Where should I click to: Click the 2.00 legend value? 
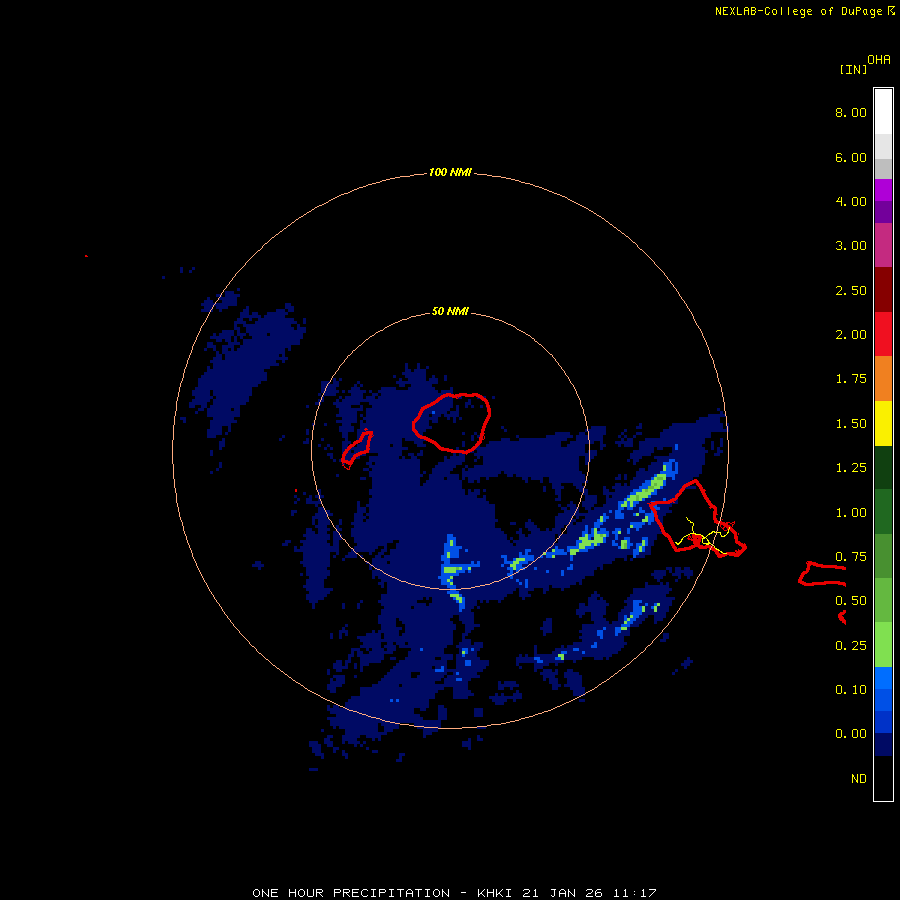point(851,335)
